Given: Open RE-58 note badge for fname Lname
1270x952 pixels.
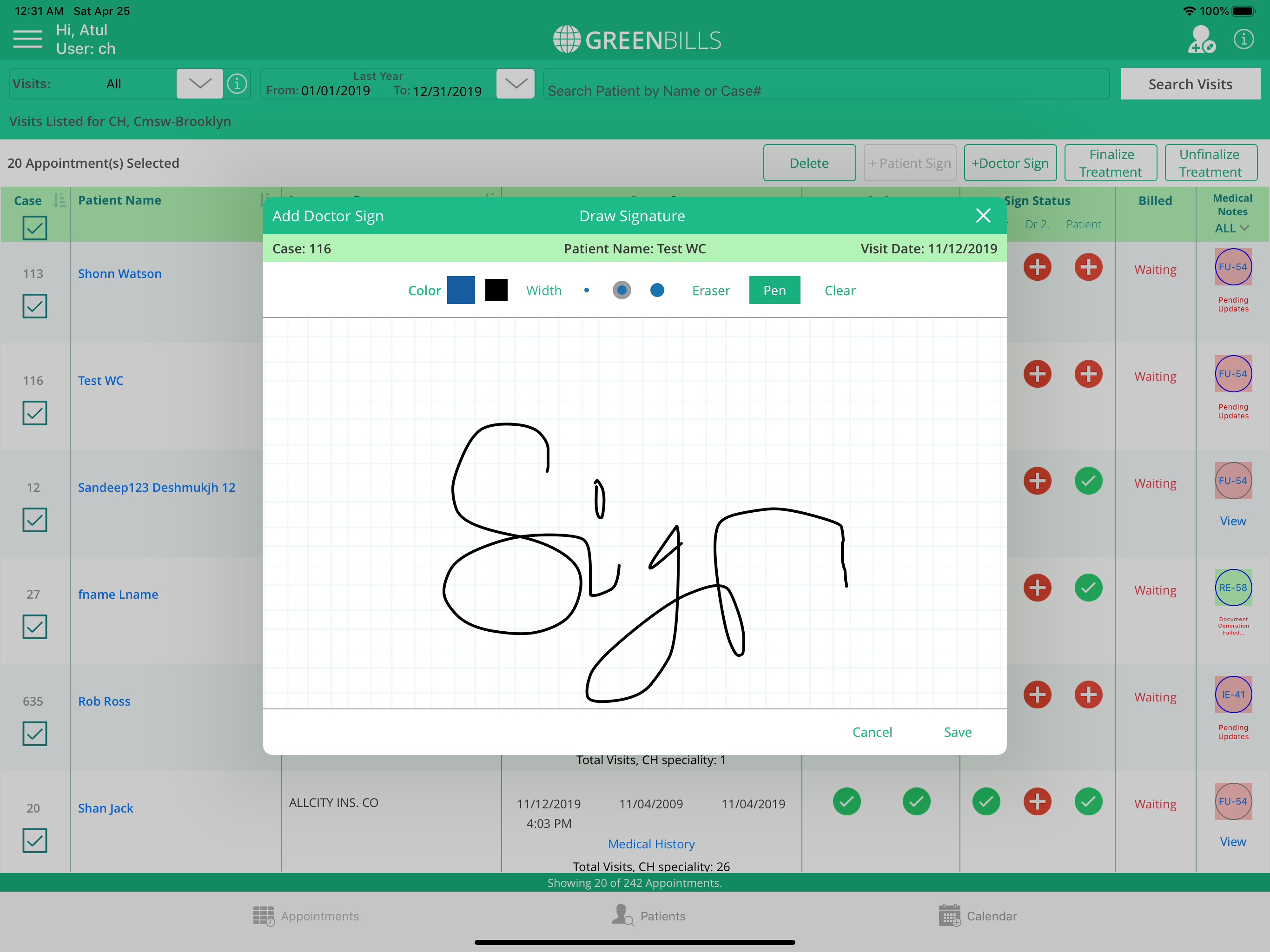Looking at the screenshot, I should 1233,588.
